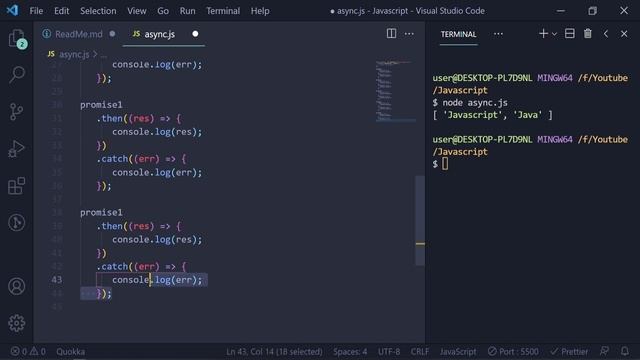Open editor More Actions ellipsis
640x360 pixels.
click(x=409, y=34)
